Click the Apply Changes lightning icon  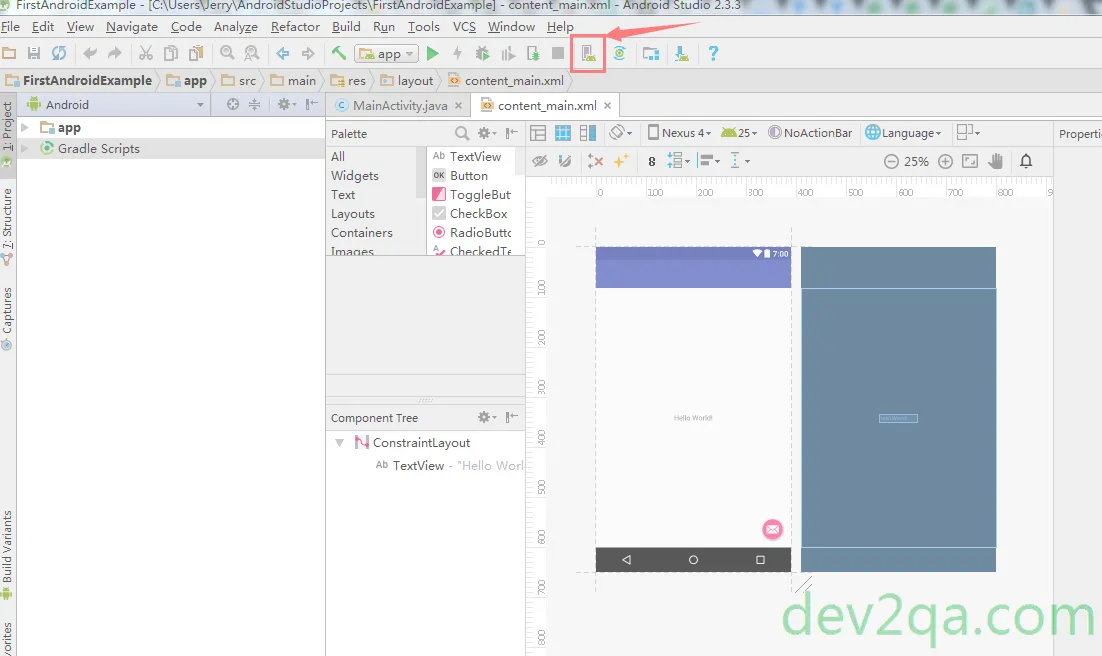click(x=458, y=53)
